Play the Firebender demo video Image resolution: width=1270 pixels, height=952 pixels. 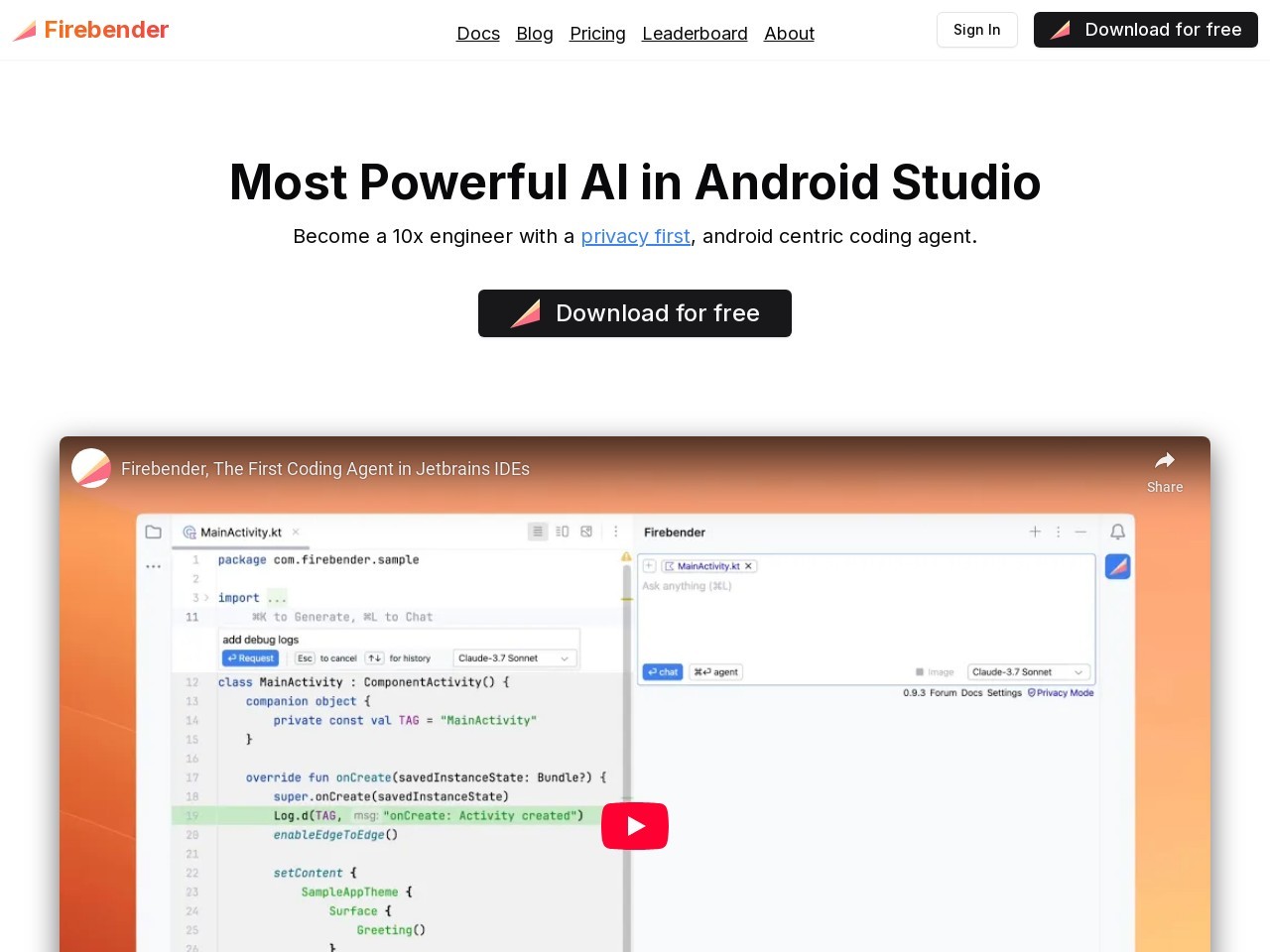click(635, 826)
